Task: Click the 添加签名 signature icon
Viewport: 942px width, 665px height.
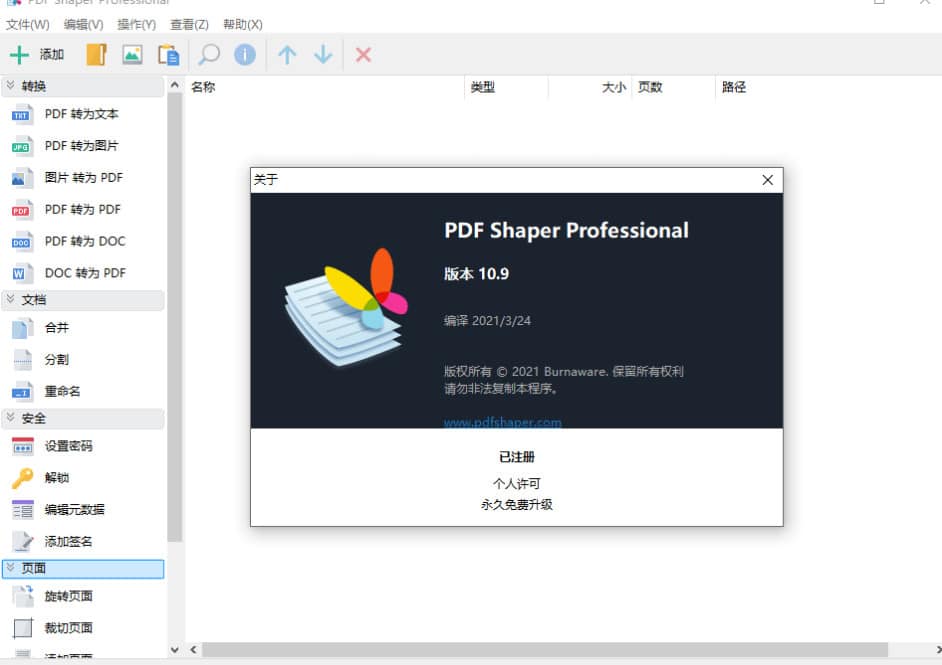Action: [x=22, y=541]
